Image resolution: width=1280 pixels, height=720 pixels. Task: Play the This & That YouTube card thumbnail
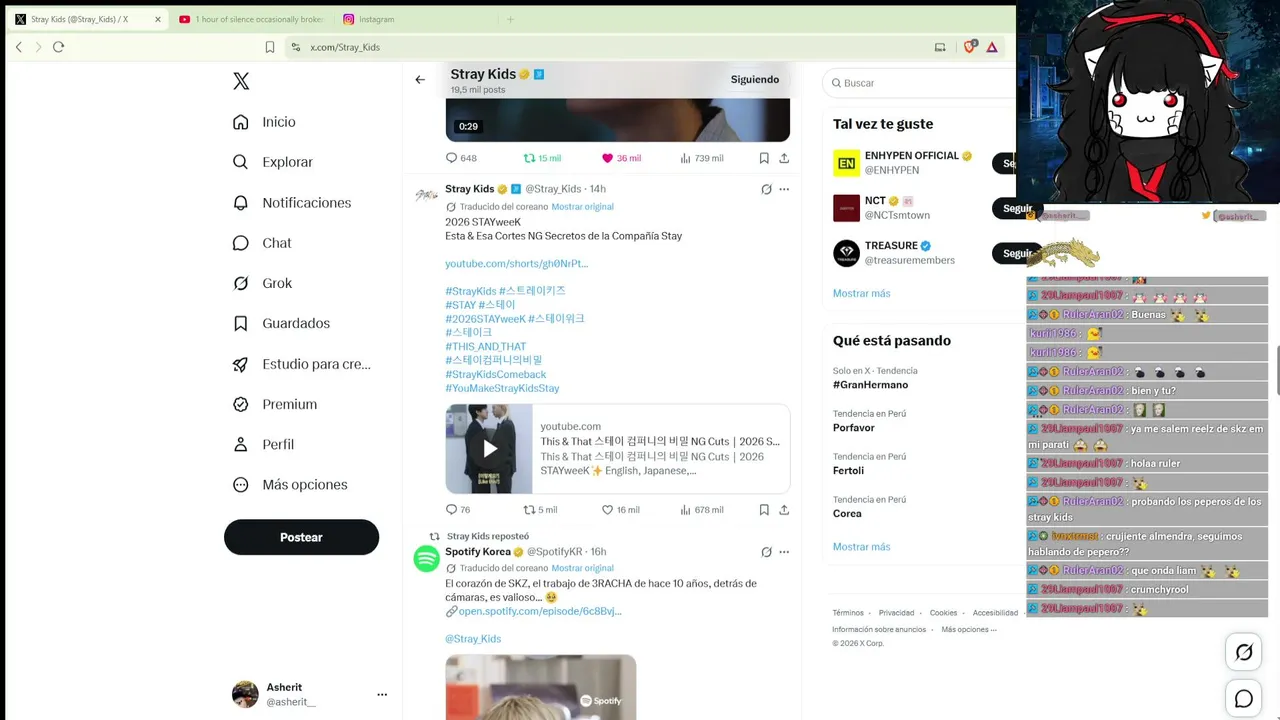point(489,449)
